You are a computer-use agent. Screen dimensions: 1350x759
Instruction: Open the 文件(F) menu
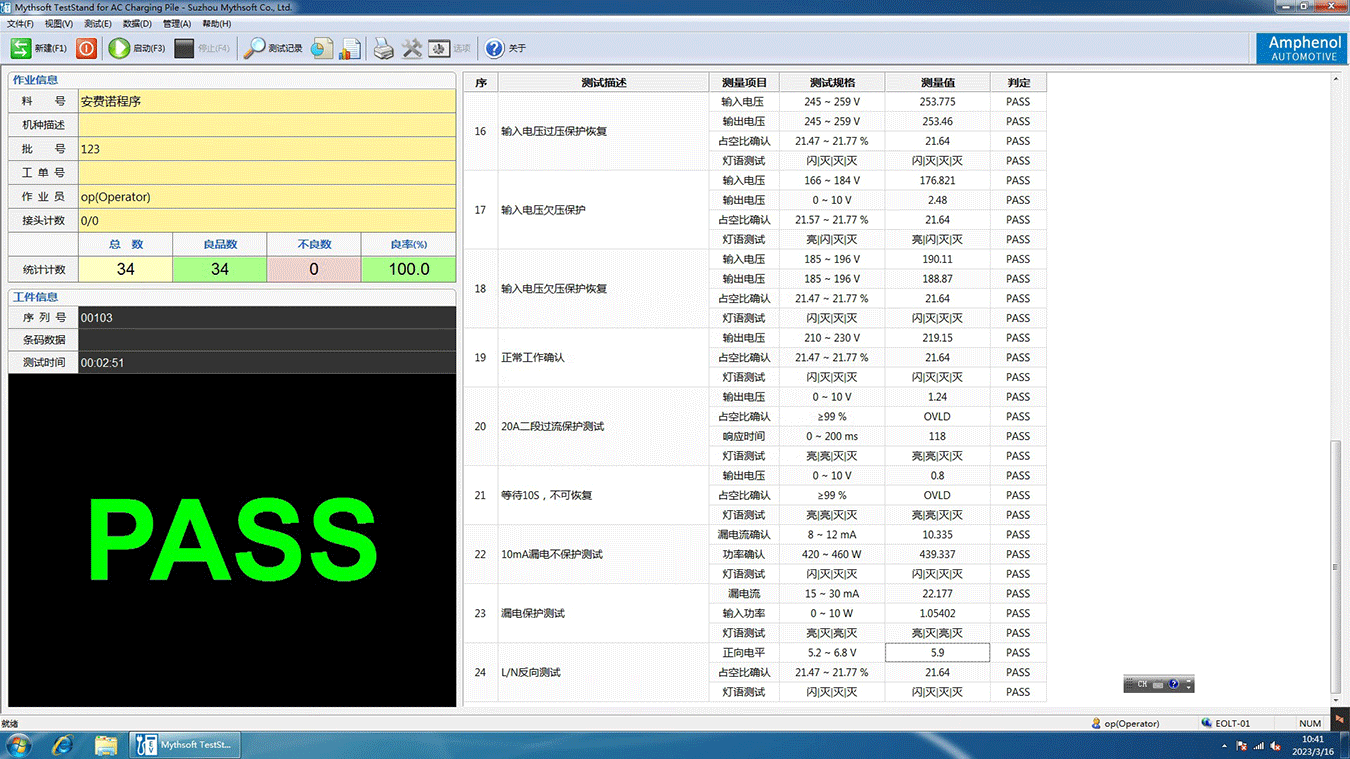[x=20, y=23]
